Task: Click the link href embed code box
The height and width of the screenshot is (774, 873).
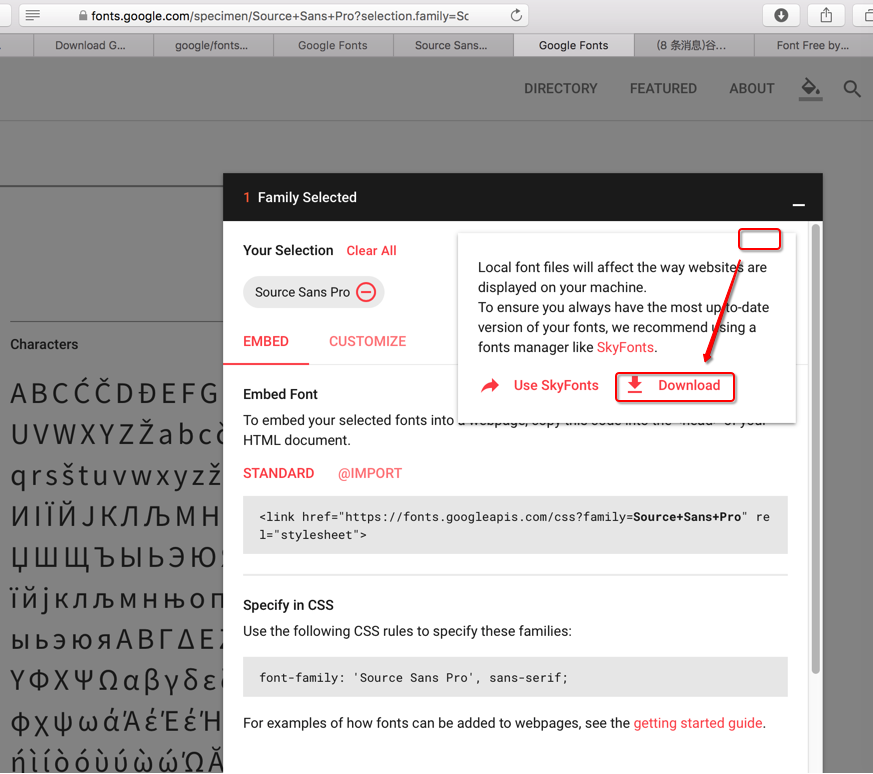Action: 515,525
